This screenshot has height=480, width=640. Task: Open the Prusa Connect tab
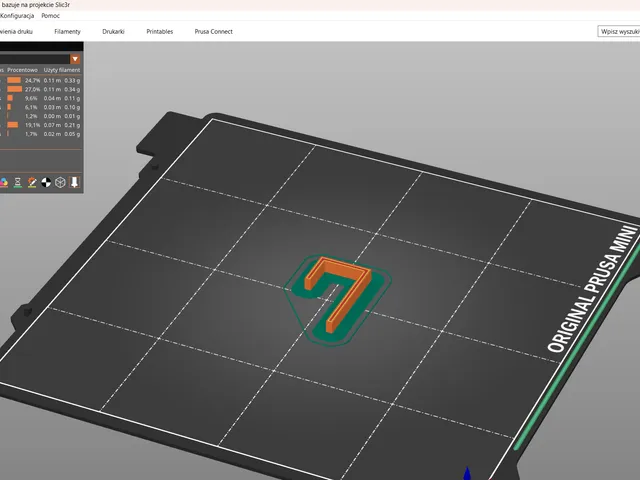[213, 31]
